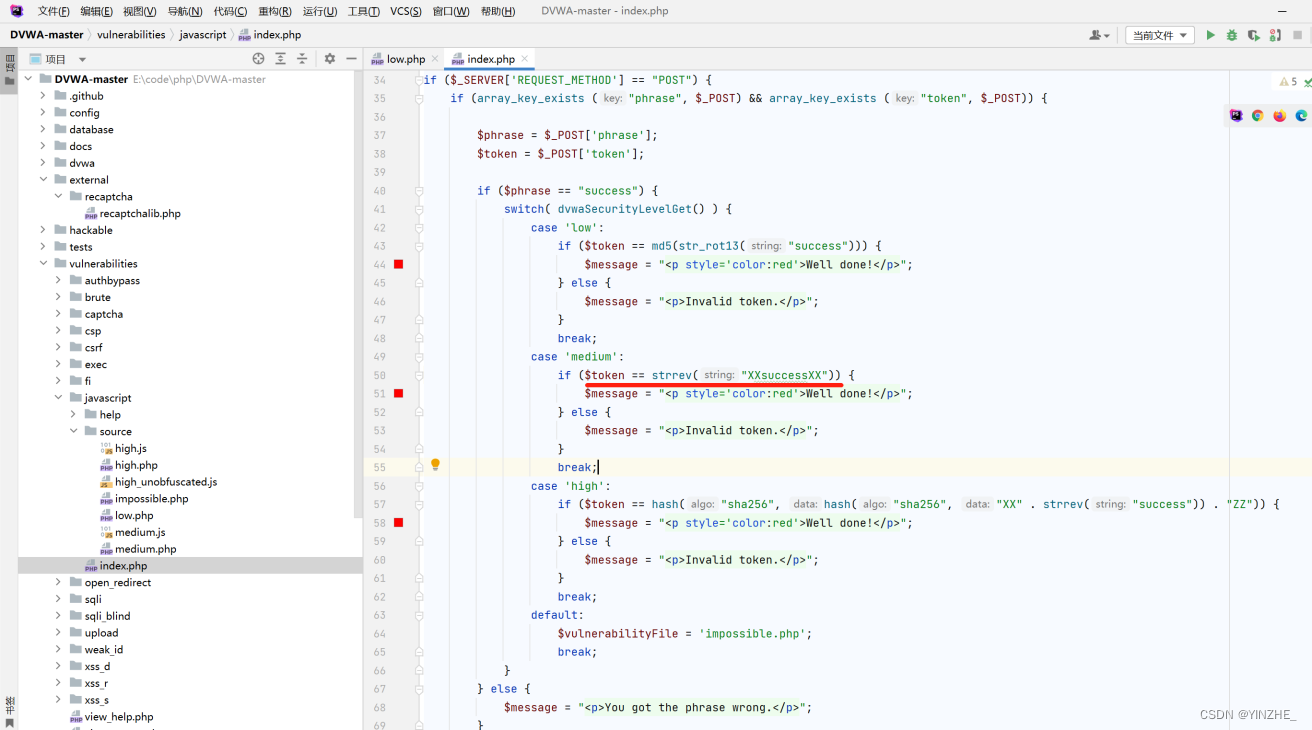The image size is (1312, 730).
Task: Select the recaptchalib.php file icon
Action: pos(91,214)
